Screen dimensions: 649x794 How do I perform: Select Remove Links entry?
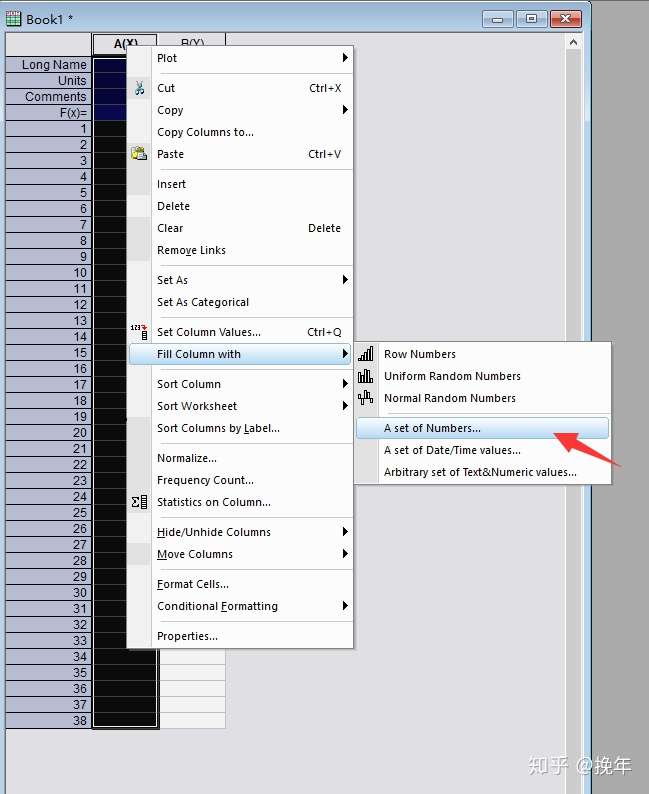(x=240, y=250)
